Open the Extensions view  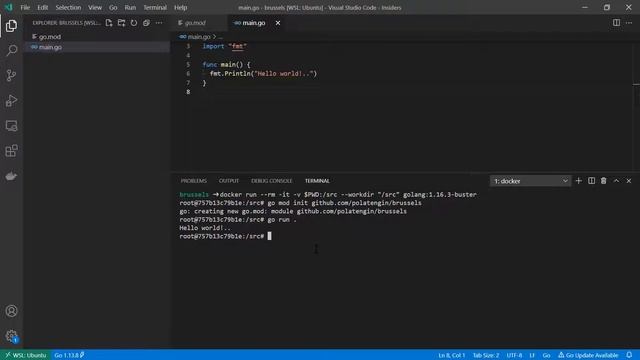tap(11, 151)
